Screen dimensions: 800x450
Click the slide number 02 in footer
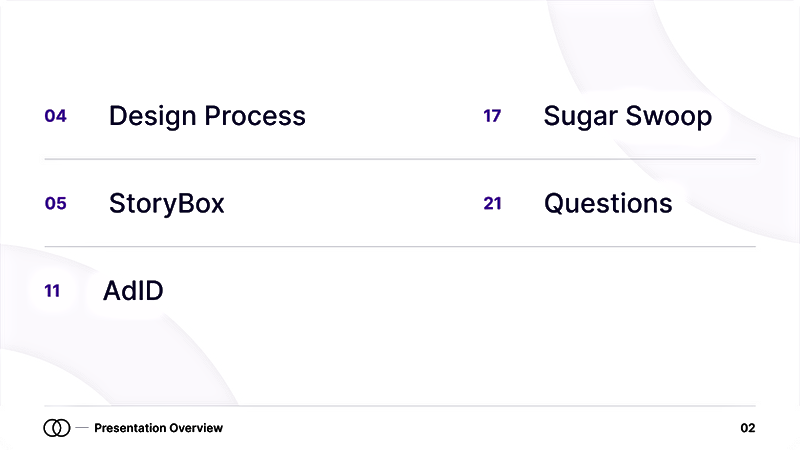click(x=748, y=428)
